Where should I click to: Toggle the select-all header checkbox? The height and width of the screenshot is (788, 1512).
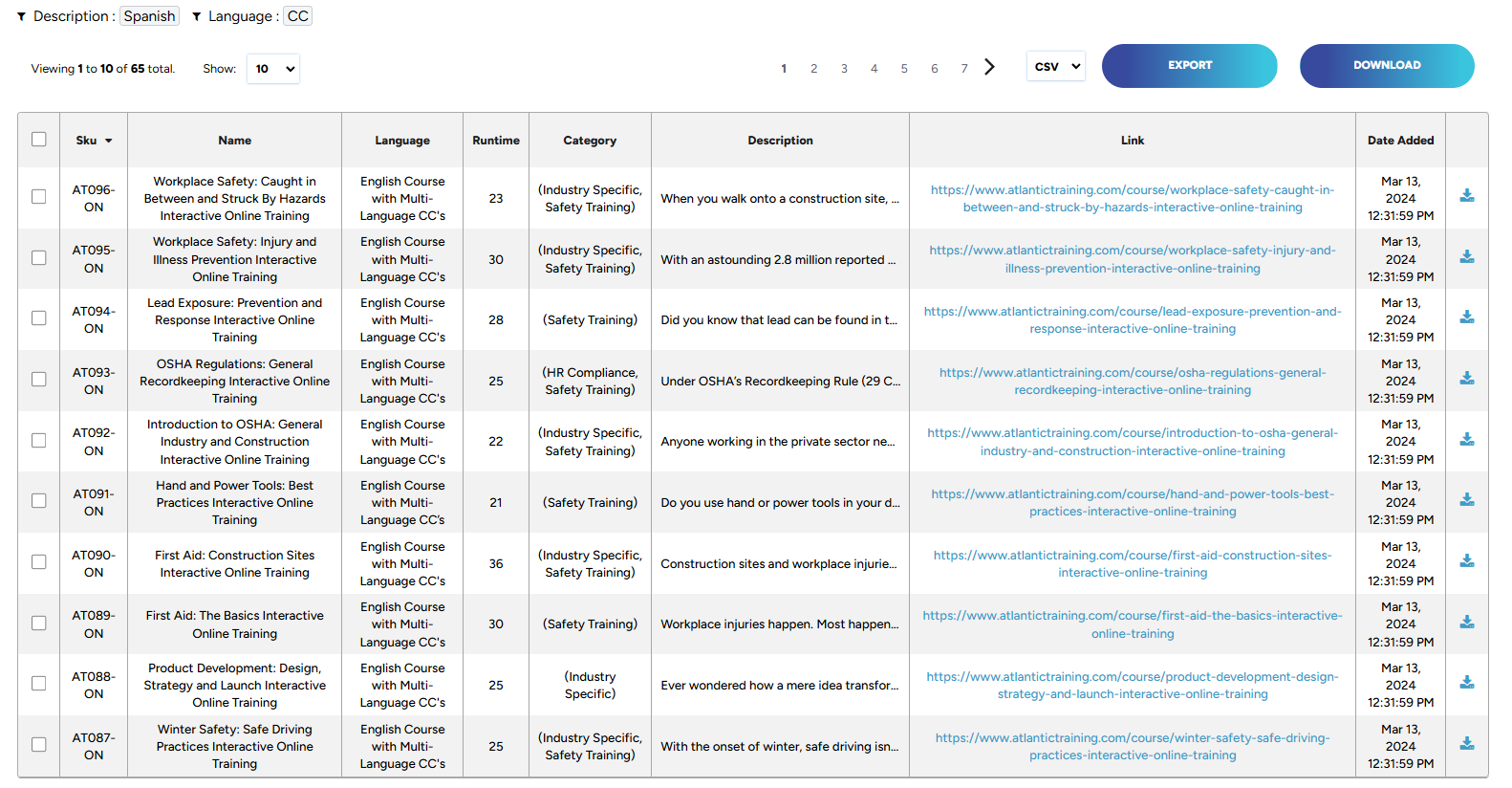[39, 140]
